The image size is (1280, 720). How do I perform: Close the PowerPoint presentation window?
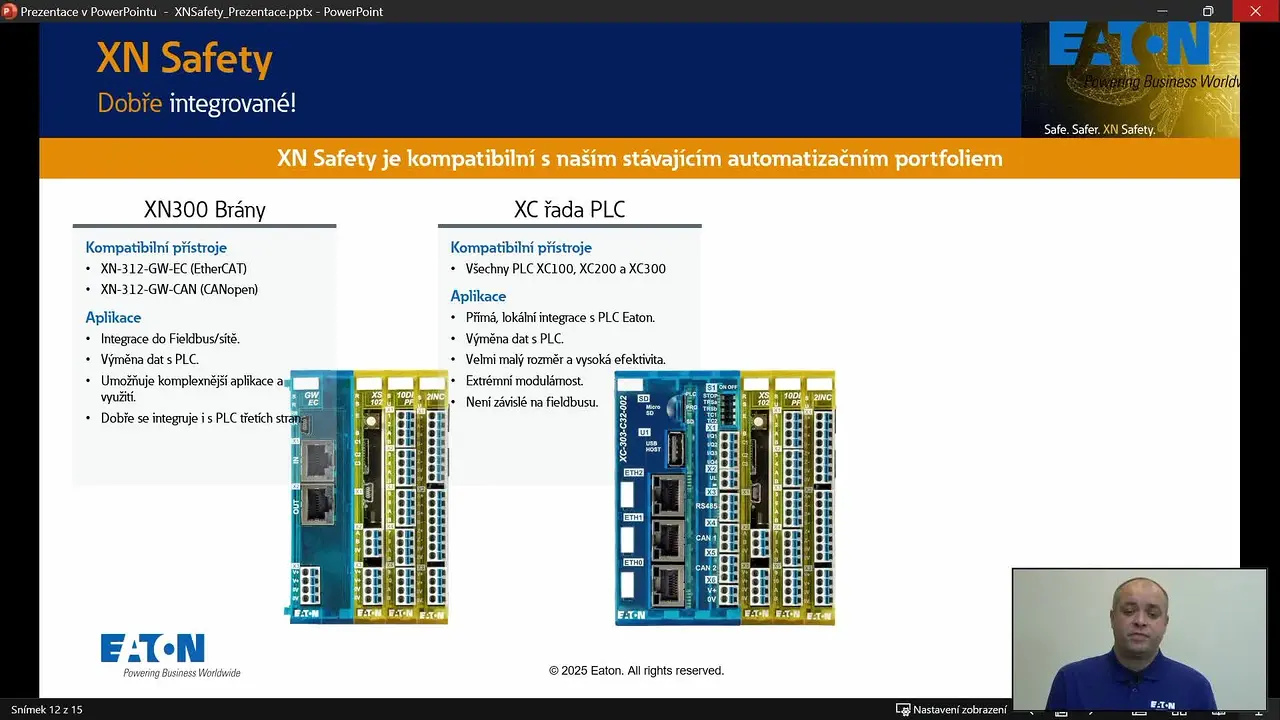(1255, 11)
